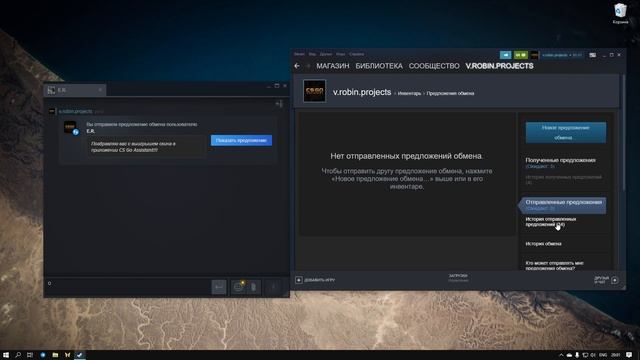Viewport: 640px width, 360px height.
Task: Click the Steam page vertical scrollbar
Action: [x=623, y=132]
